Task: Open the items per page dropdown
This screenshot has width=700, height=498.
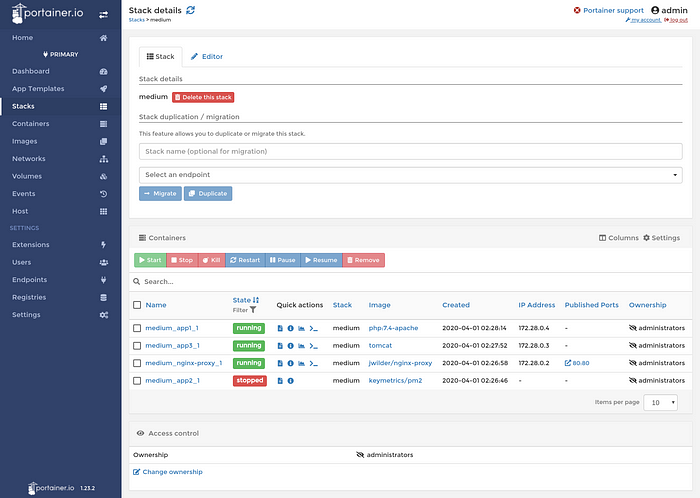Action: click(x=660, y=403)
